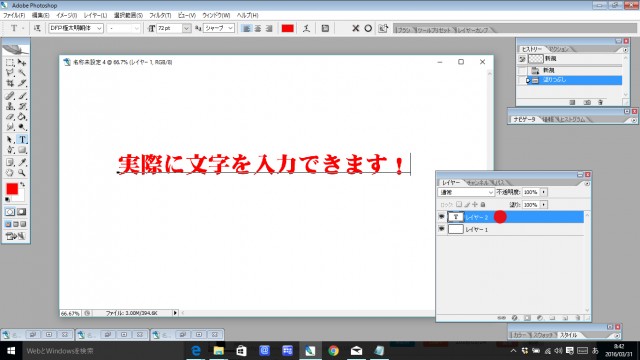Create a new snapshot in the History panel
Viewport: 640px width, 360px height.
(x=587, y=102)
